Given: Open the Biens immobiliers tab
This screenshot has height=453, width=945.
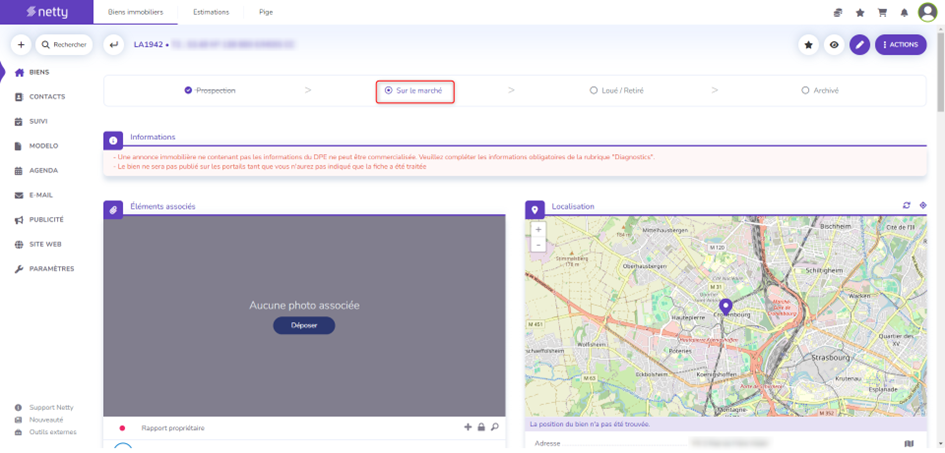Looking at the screenshot, I should (x=136, y=12).
